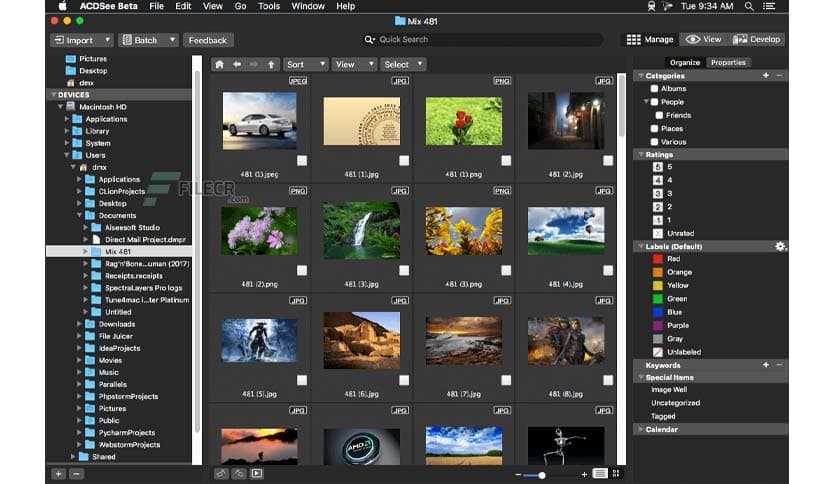Go back with the left arrow icon

(x=237, y=64)
